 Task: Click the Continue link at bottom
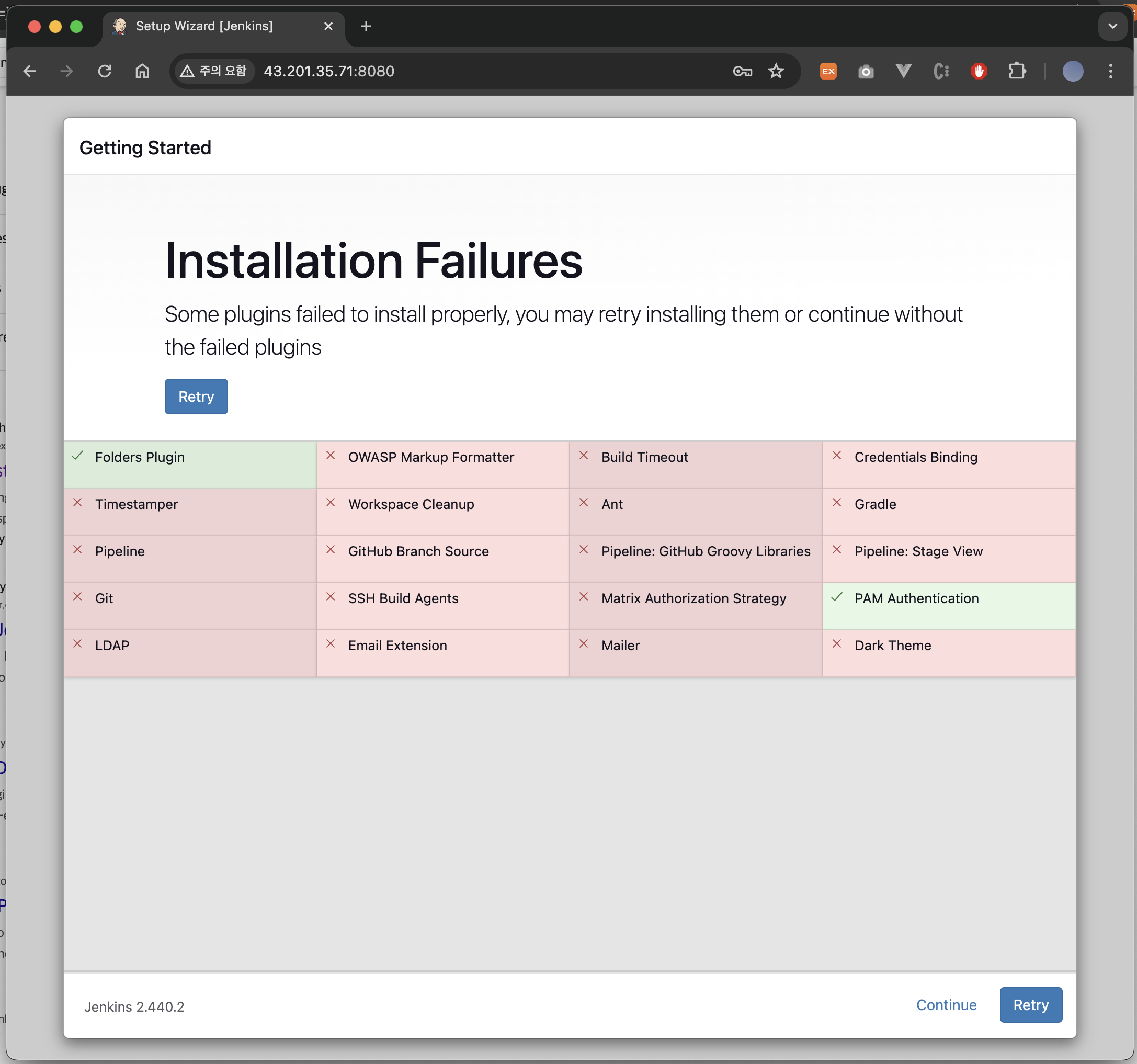click(x=946, y=1005)
